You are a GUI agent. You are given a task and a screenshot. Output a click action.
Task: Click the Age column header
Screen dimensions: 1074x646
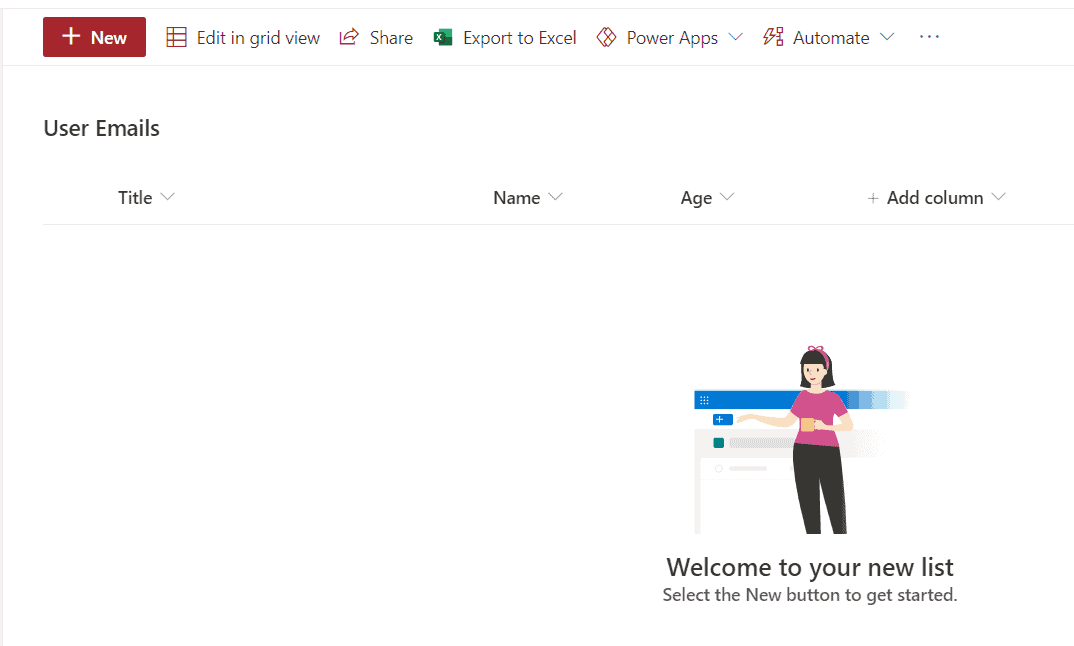[696, 198]
